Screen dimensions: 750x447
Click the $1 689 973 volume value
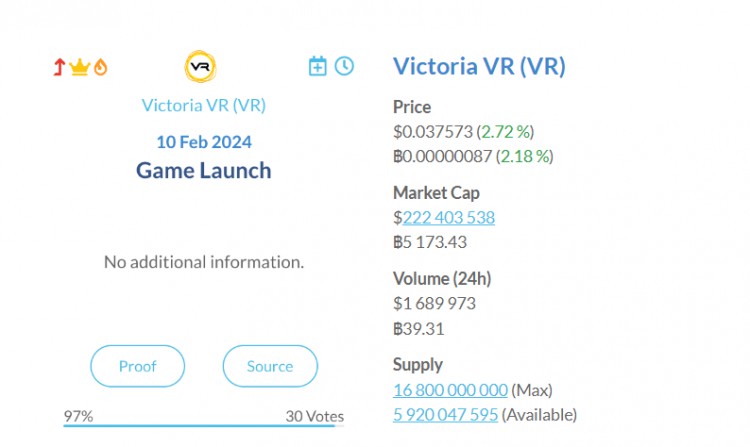point(434,304)
